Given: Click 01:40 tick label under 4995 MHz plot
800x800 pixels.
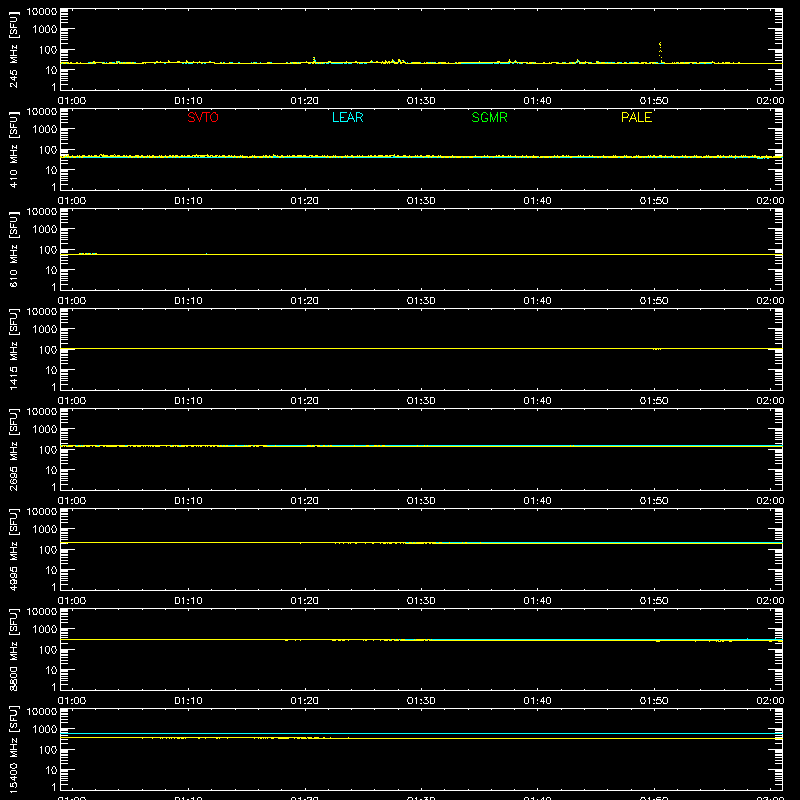Looking at the screenshot, I should pos(537,601).
